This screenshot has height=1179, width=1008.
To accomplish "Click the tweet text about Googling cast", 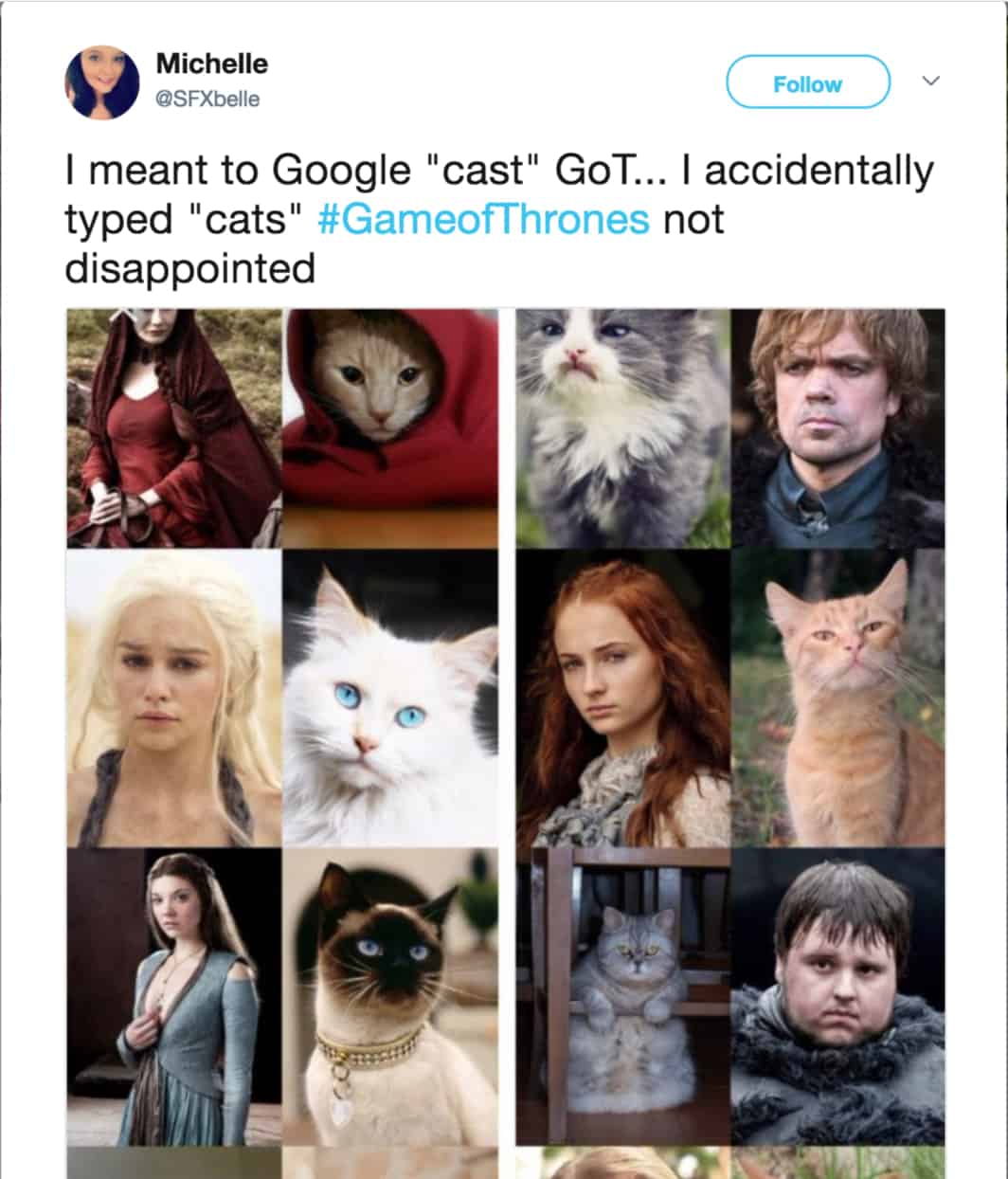I will (x=499, y=219).
